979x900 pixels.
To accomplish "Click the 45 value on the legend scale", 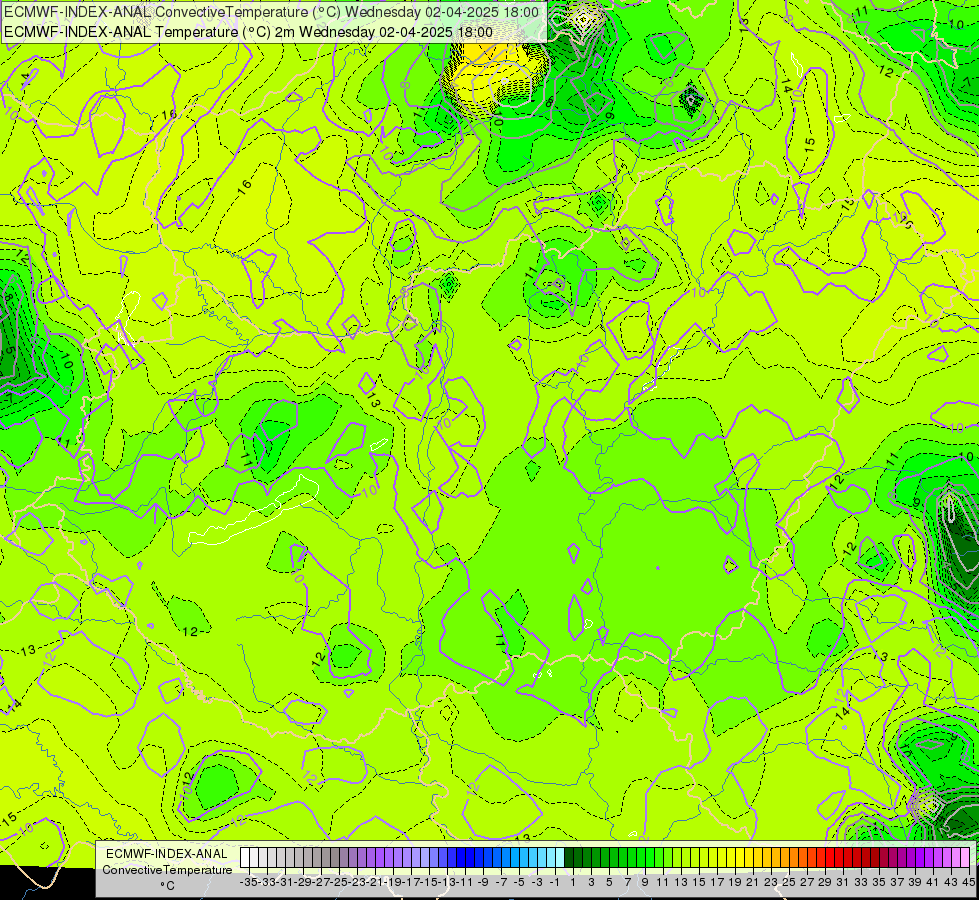I will 968,882.
